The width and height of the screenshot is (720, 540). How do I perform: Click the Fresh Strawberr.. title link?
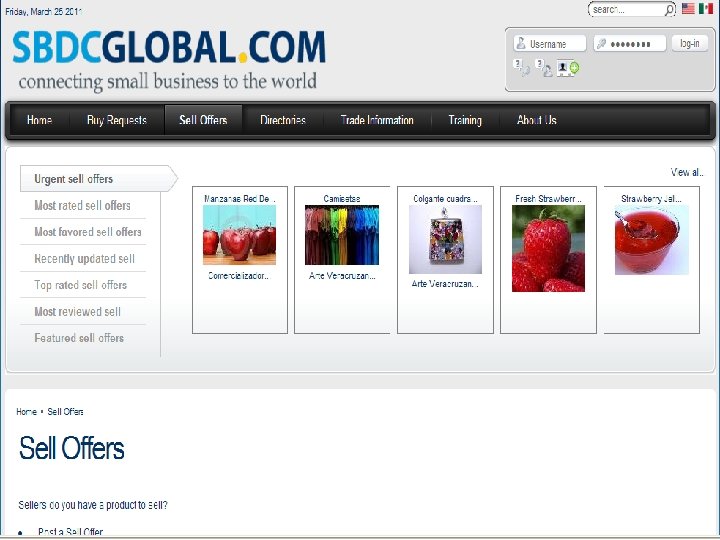(548, 198)
